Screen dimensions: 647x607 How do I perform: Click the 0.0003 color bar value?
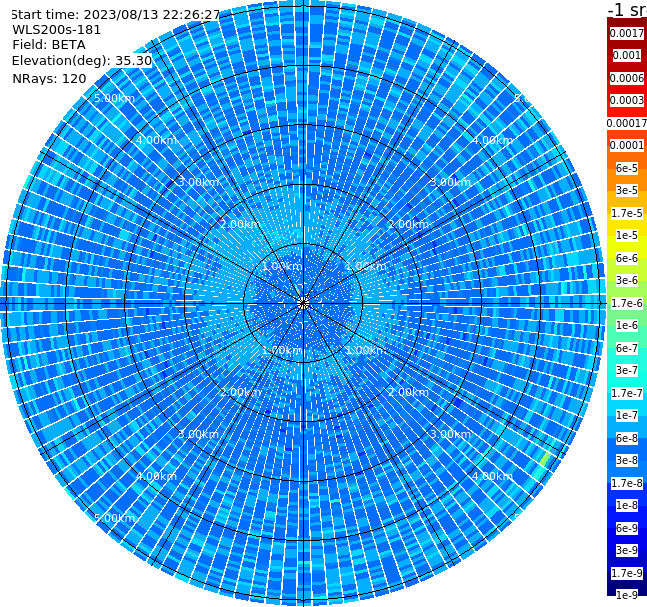[x=627, y=100]
